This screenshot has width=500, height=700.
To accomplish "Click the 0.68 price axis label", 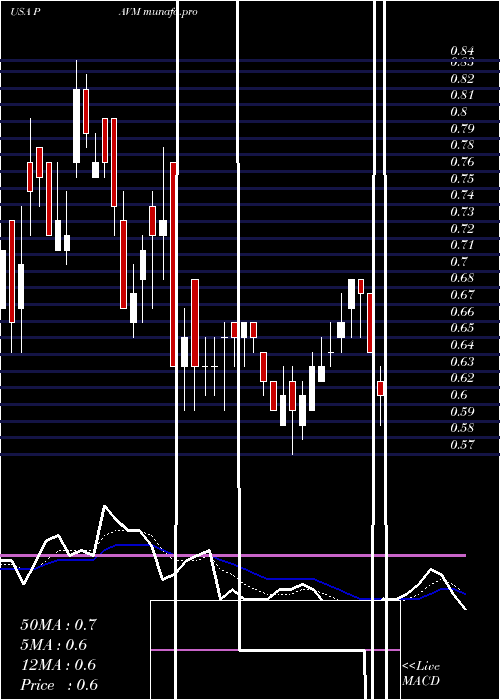I will (x=462, y=278).
